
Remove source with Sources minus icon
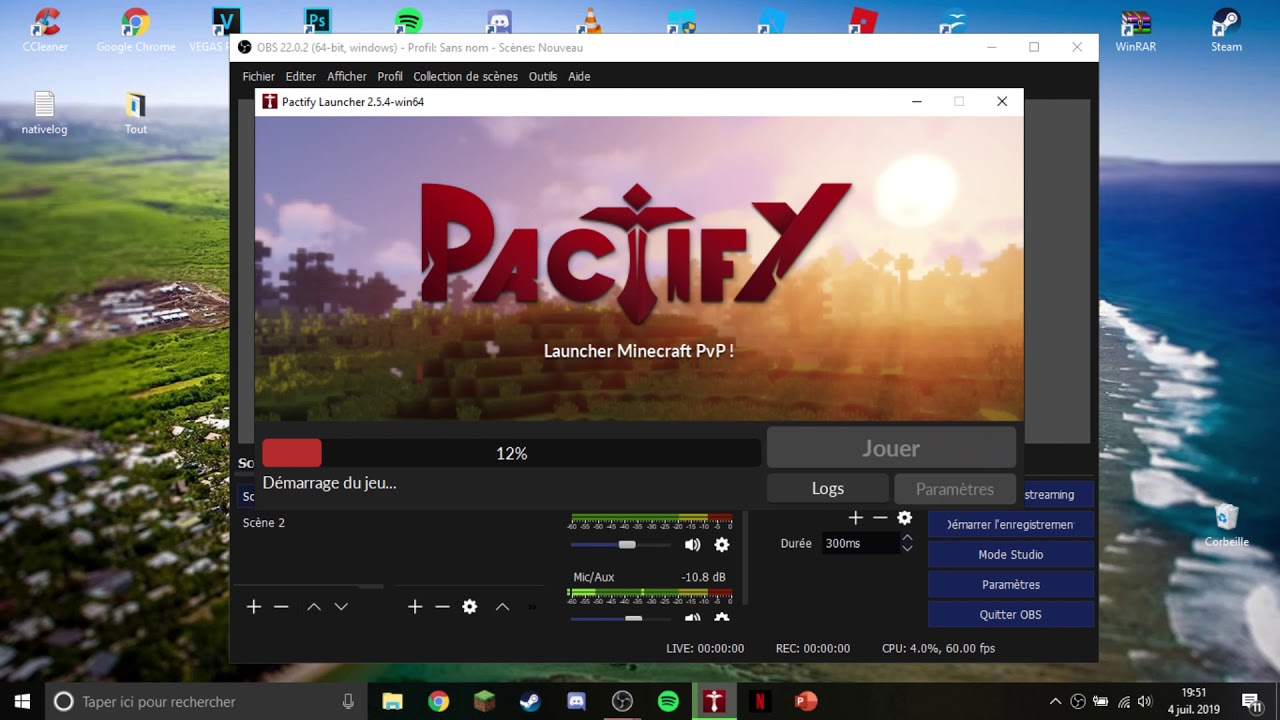click(442, 607)
